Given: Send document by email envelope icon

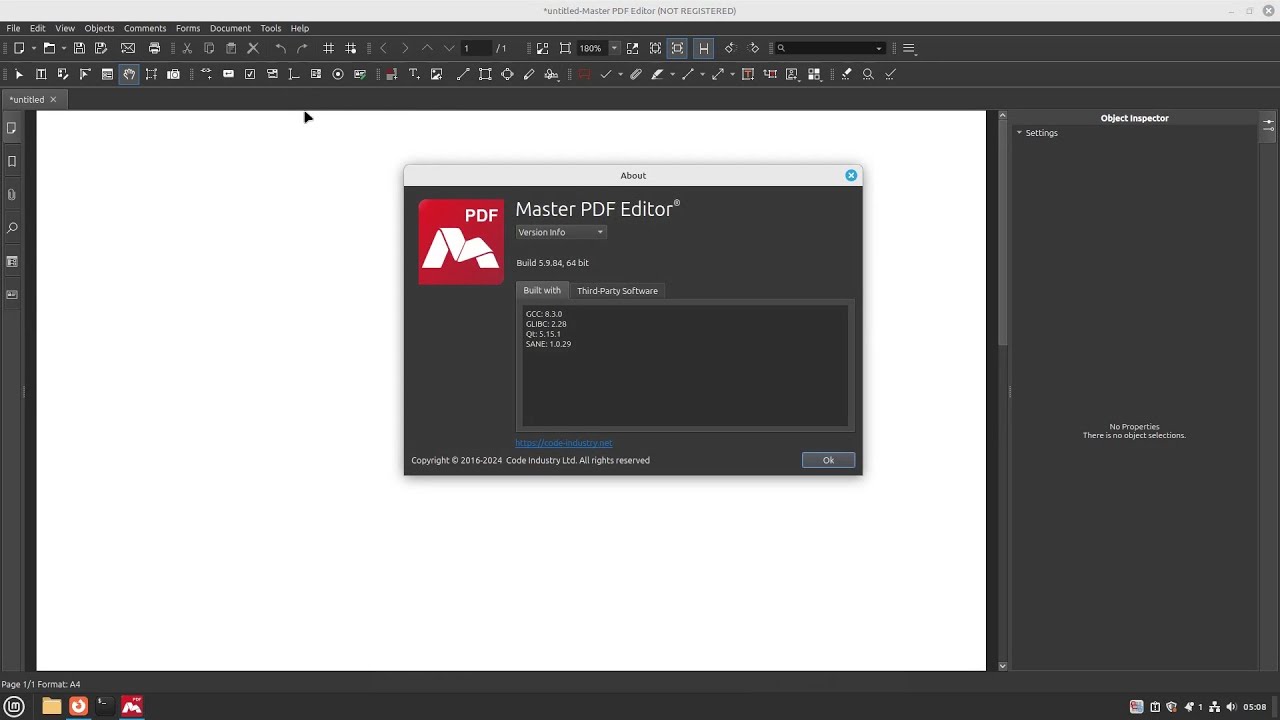Looking at the screenshot, I should [128, 48].
